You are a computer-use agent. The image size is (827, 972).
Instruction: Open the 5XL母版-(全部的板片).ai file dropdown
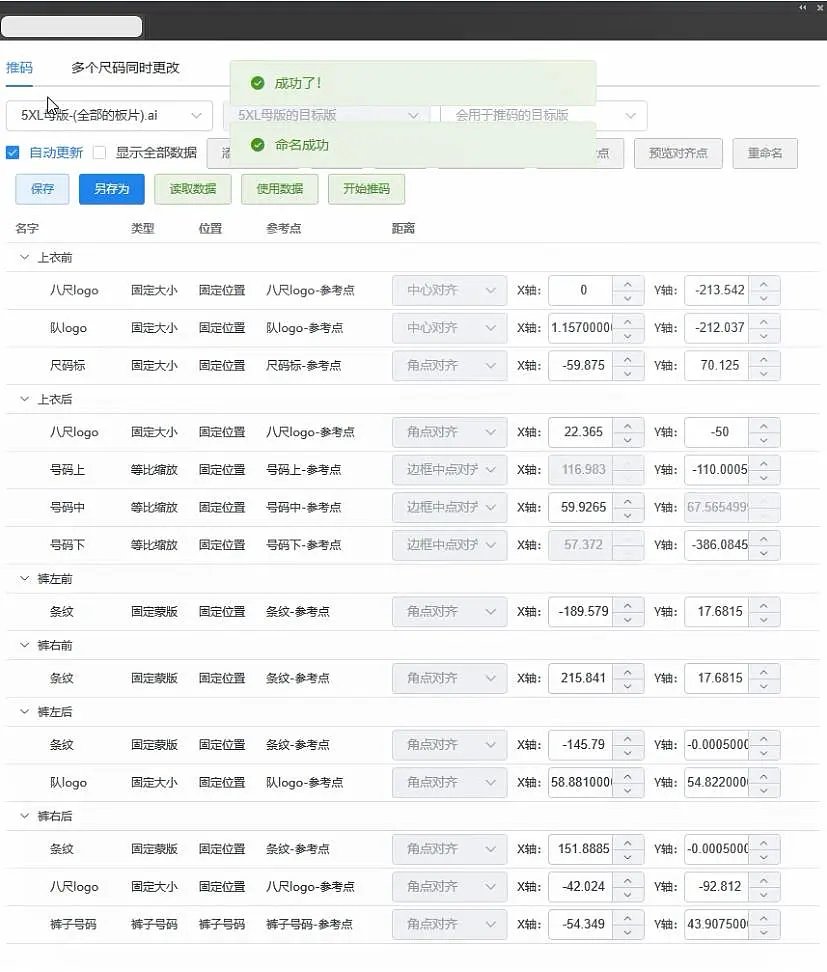pyautogui.click(x=109, y=115)
